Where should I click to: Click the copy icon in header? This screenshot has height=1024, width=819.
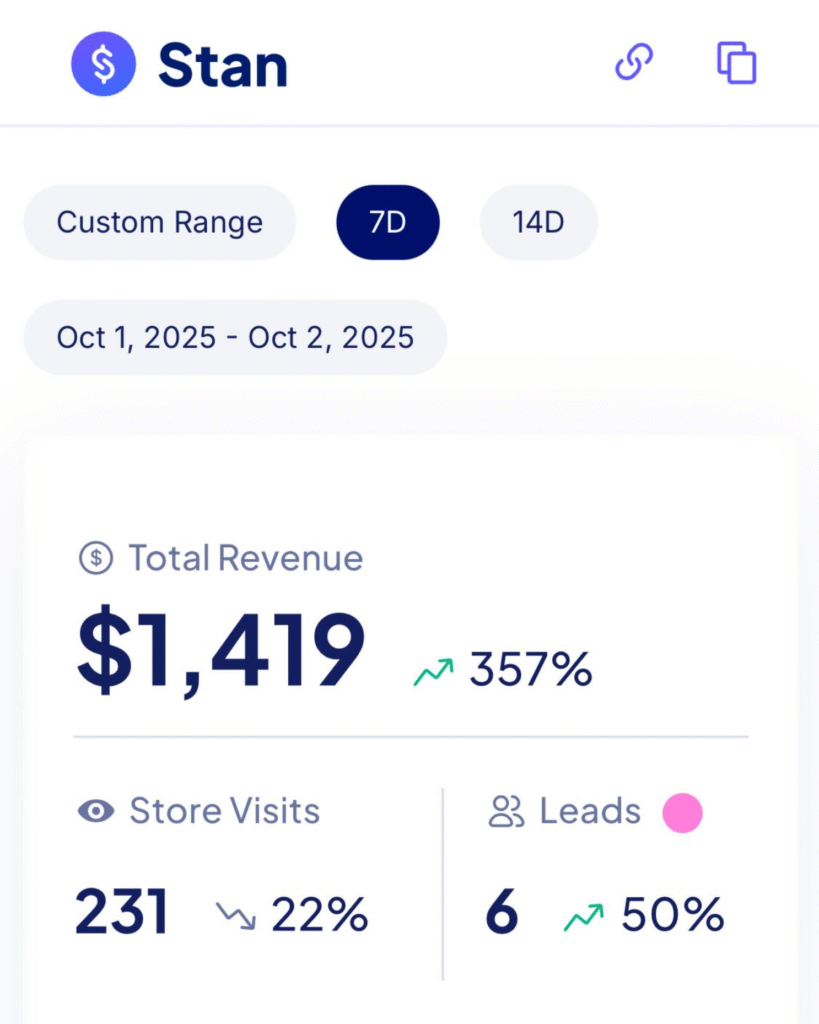point(737,63)
